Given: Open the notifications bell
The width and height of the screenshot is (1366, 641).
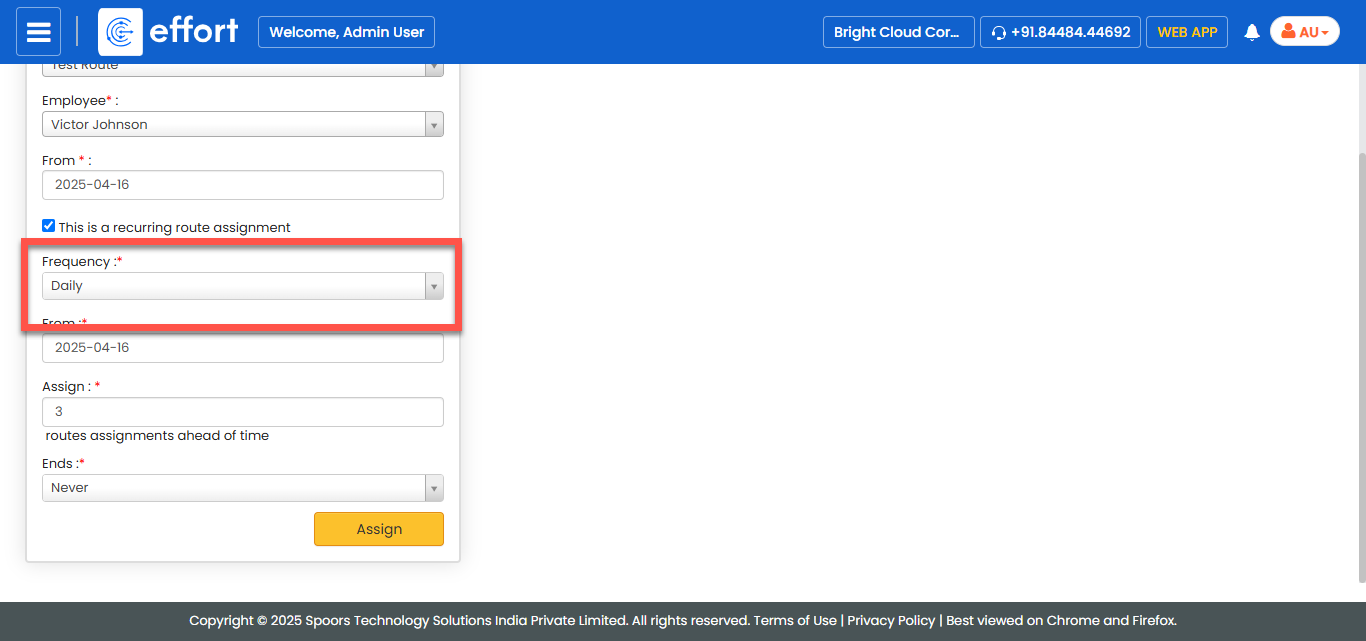Looking at the screenshot, I should tap(1251, 32).
